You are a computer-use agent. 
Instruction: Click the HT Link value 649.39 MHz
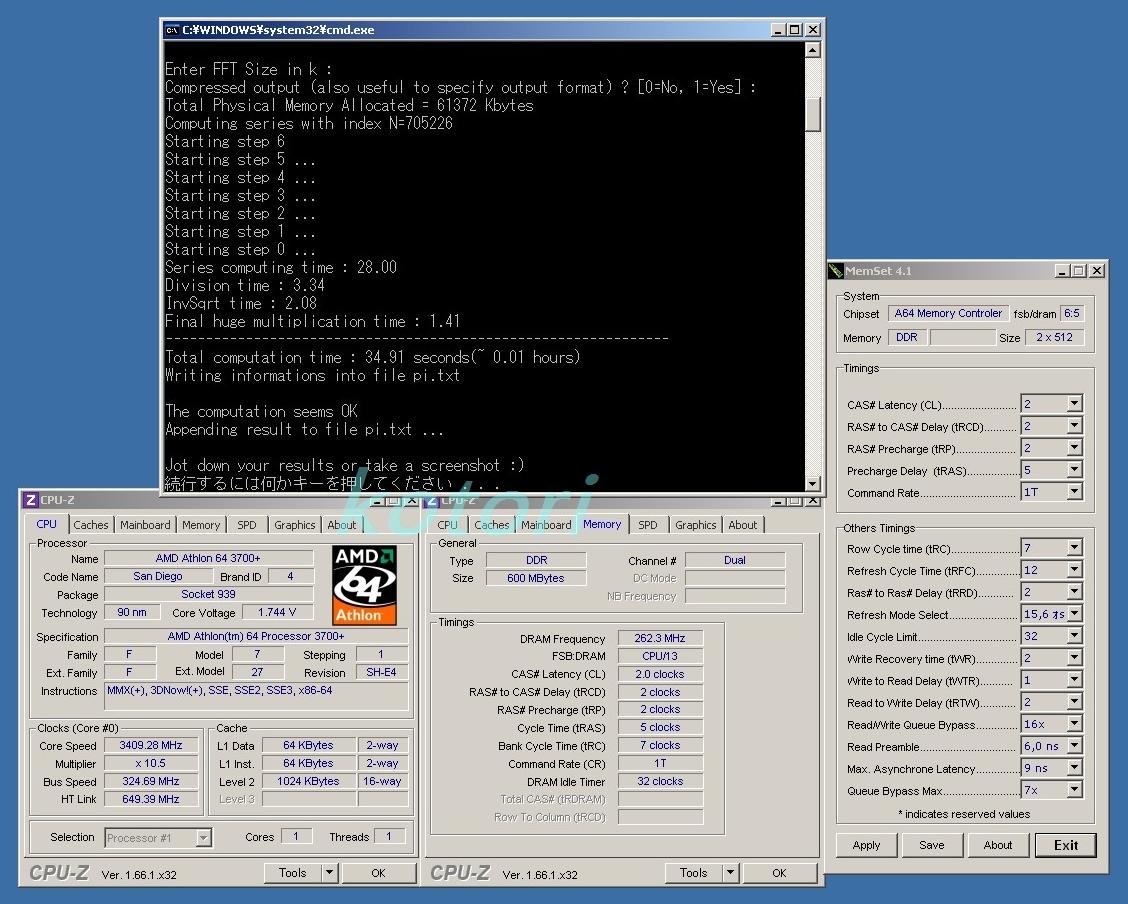click(x=151, y=799)
